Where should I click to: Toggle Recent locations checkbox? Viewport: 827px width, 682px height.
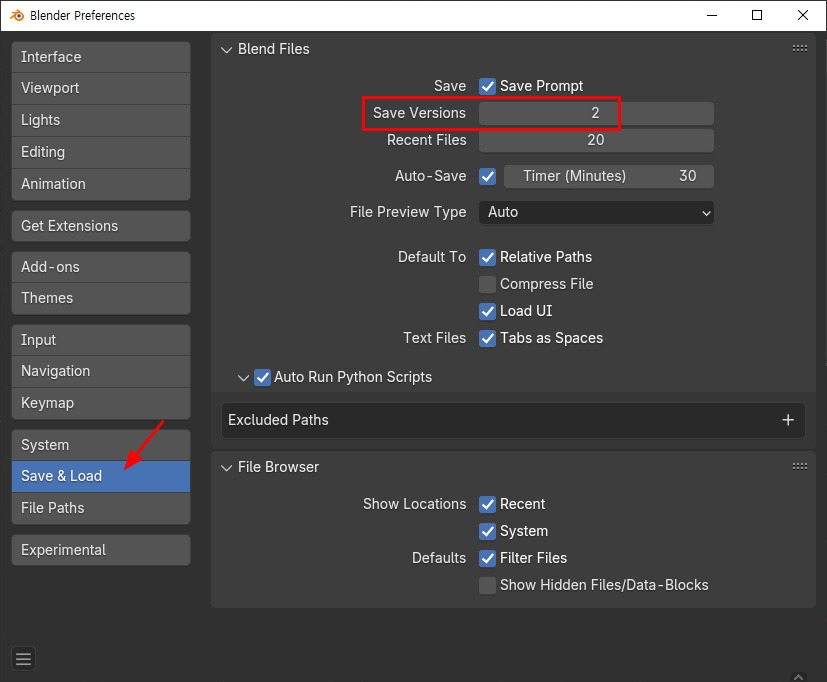[x=487, y=504]
